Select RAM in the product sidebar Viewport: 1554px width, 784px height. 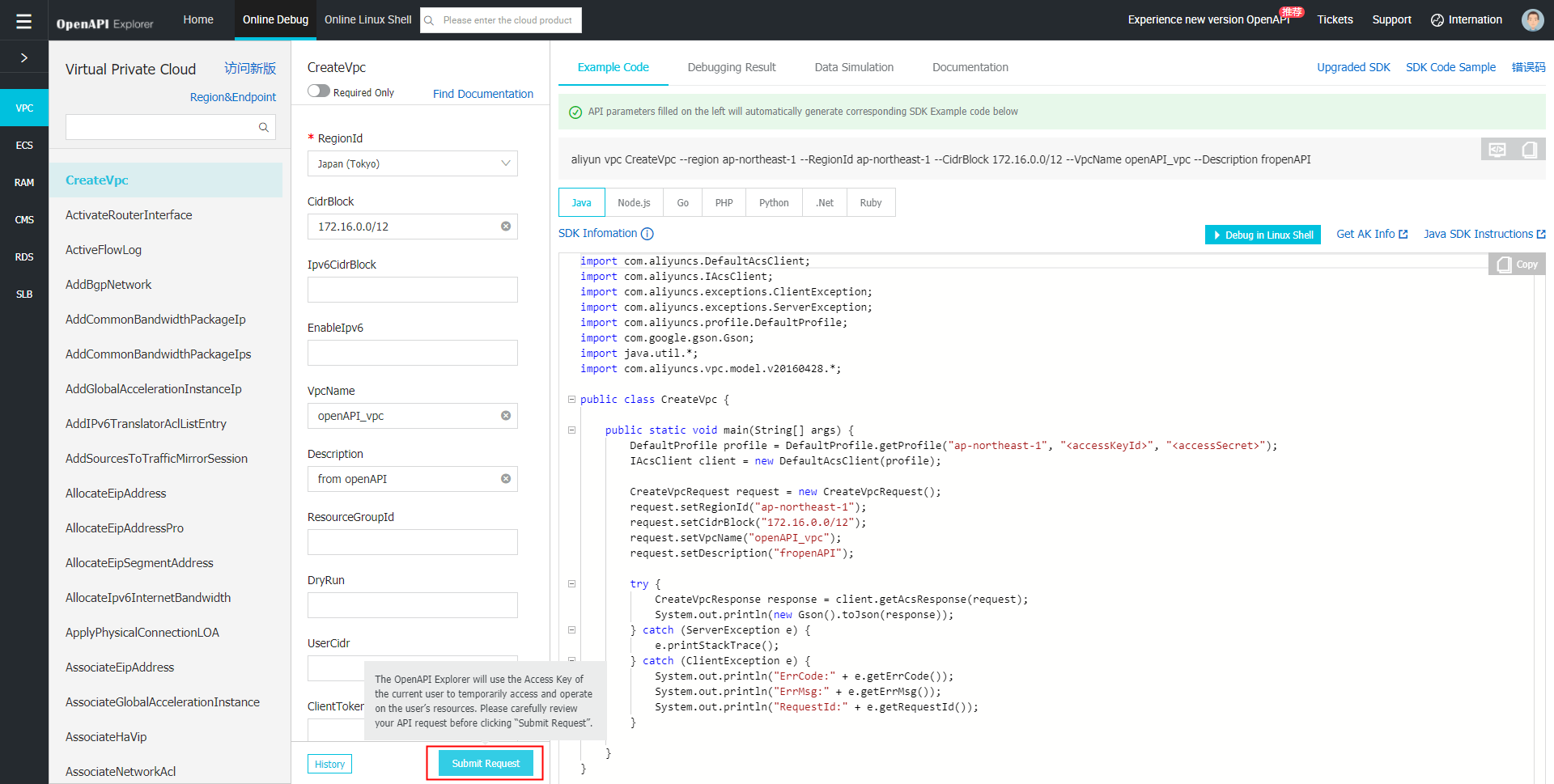pyautogui.click(x=24, y=183)
